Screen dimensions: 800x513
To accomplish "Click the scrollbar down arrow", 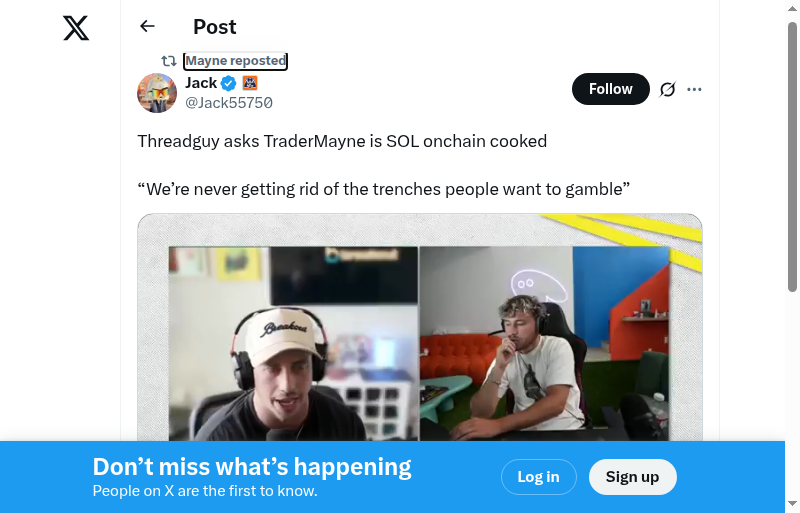I will pos(792,504).
